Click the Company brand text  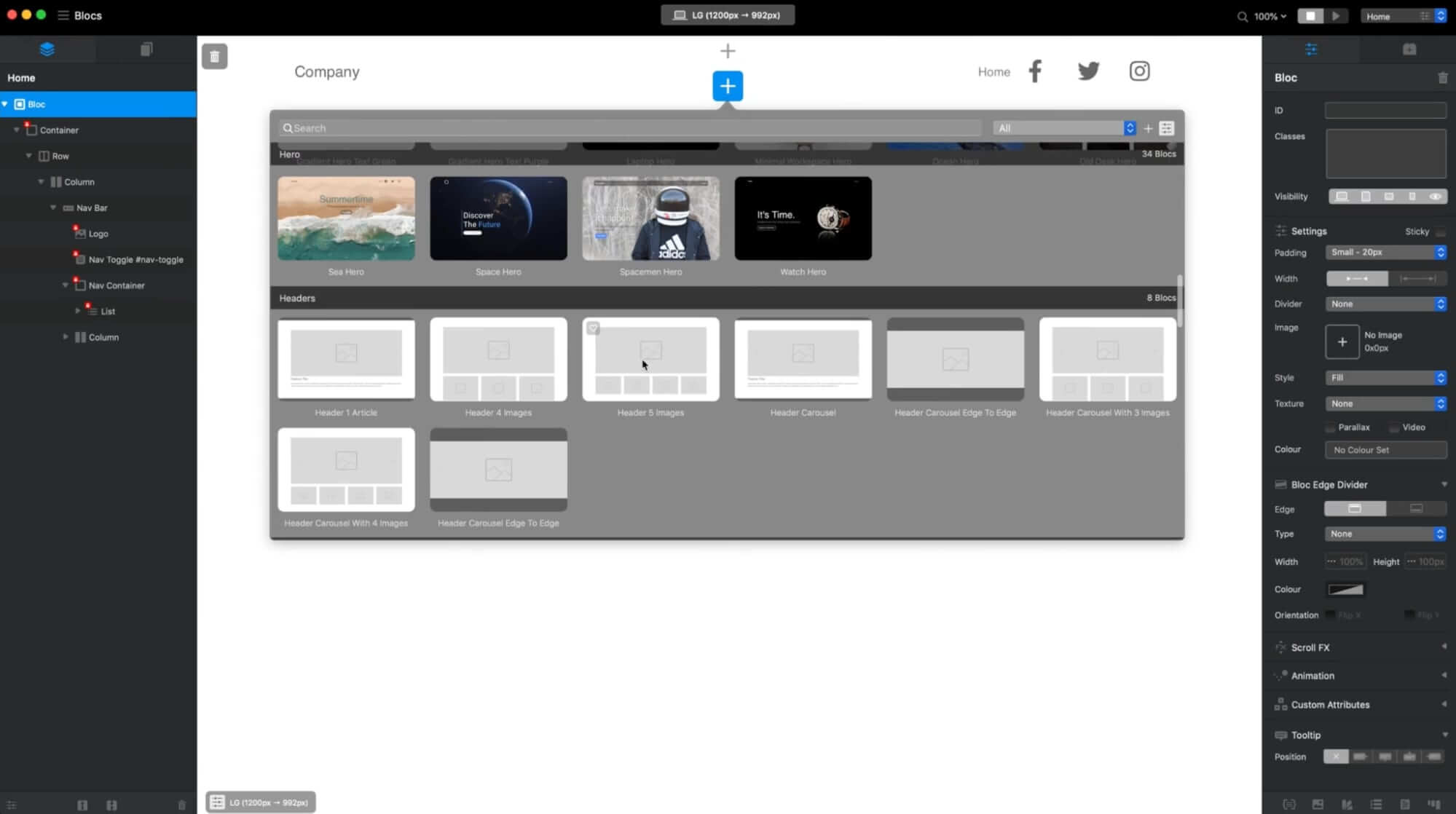pyautogui.click(x=327, y=71)
